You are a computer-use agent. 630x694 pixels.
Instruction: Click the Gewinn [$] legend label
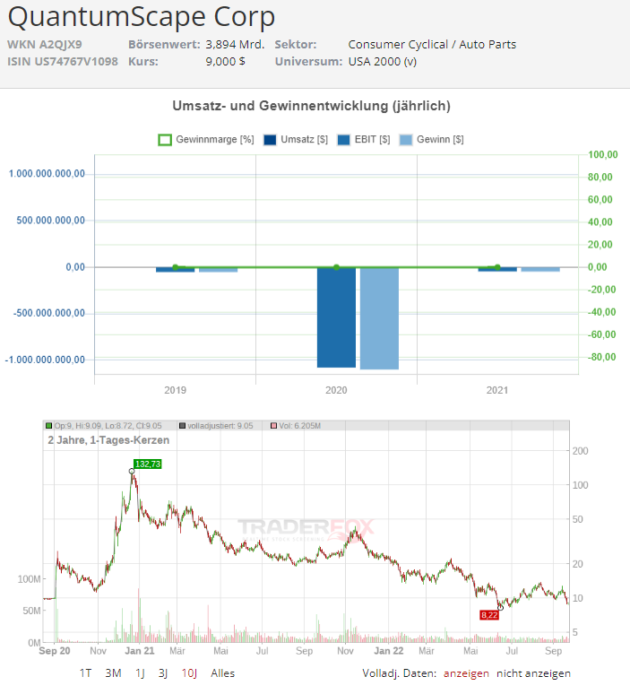coord(440,139)
